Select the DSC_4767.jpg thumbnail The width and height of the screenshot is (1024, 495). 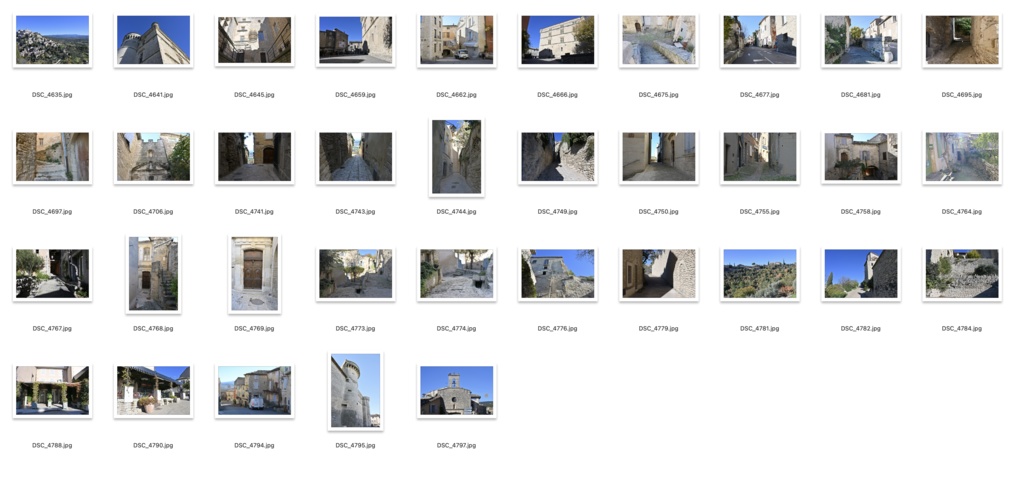point(52,274)
